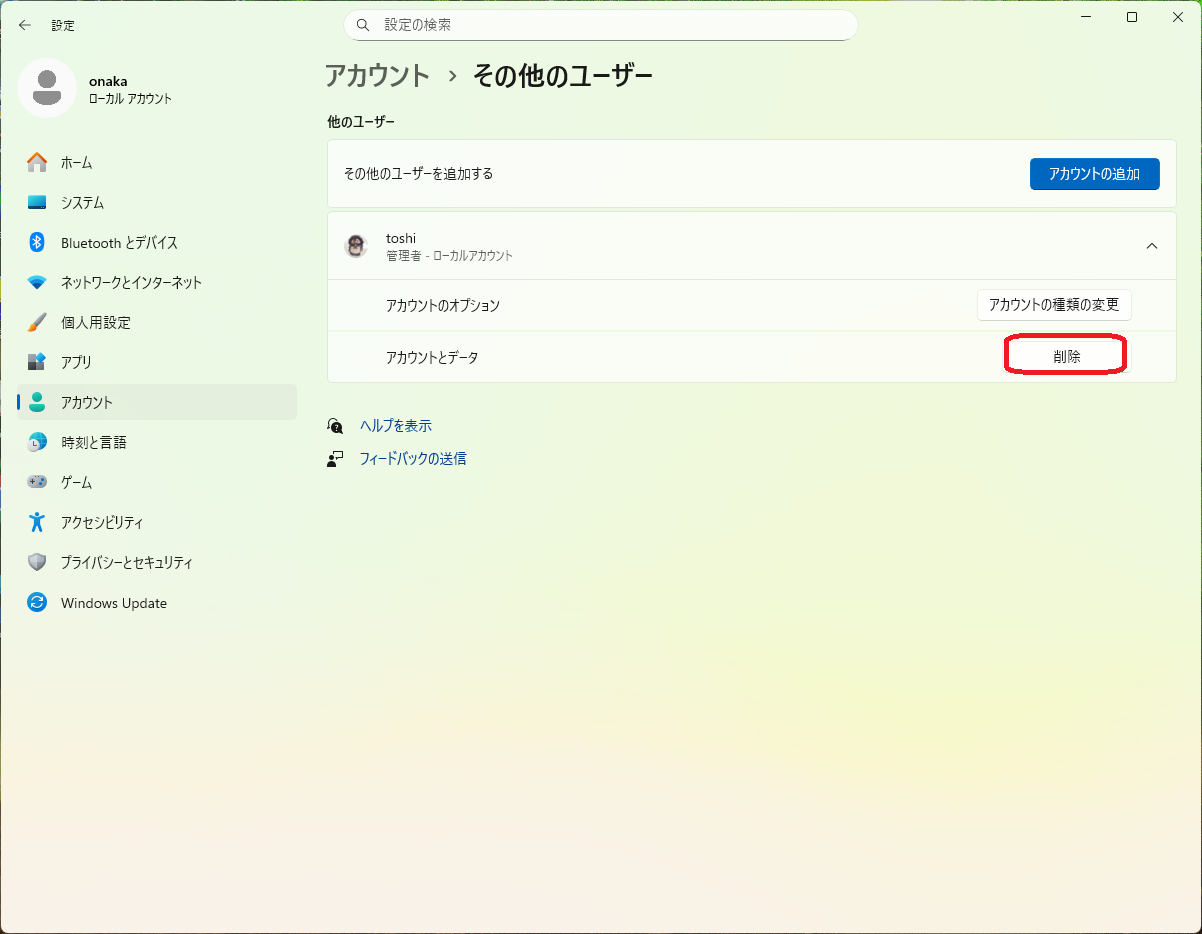This screenshot has width=1202, height=934.
Task: Minimize the 設定 window
Action: [1085, 17]
